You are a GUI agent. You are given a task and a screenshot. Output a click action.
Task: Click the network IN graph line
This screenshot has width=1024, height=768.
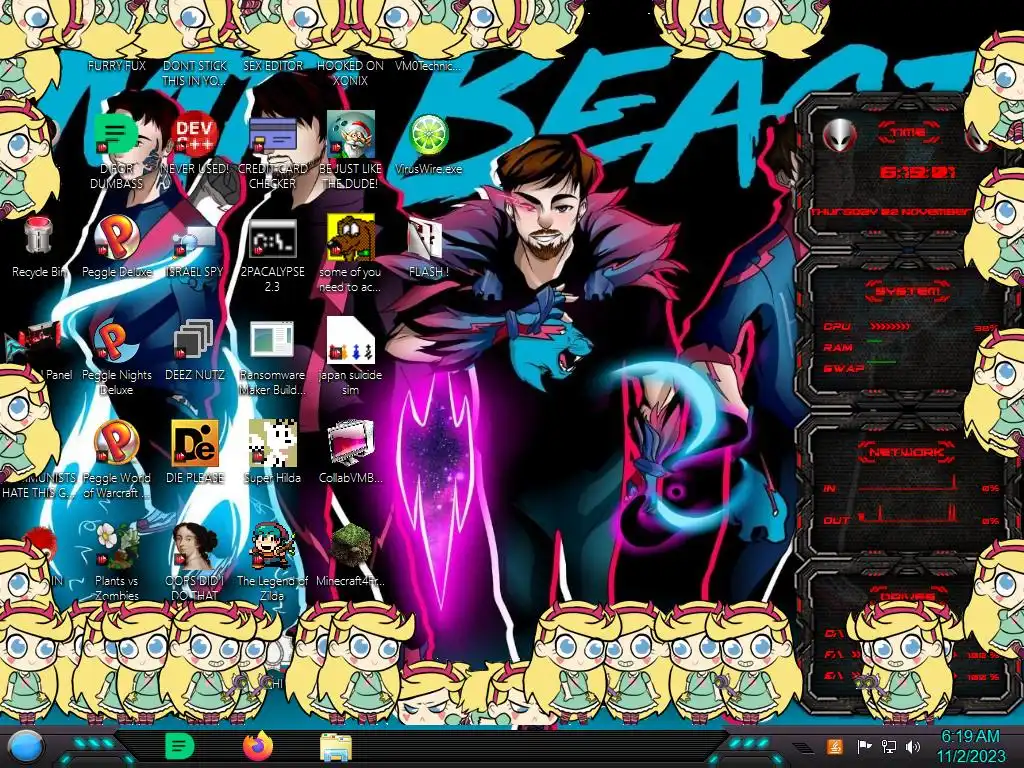tap(908, 485)
